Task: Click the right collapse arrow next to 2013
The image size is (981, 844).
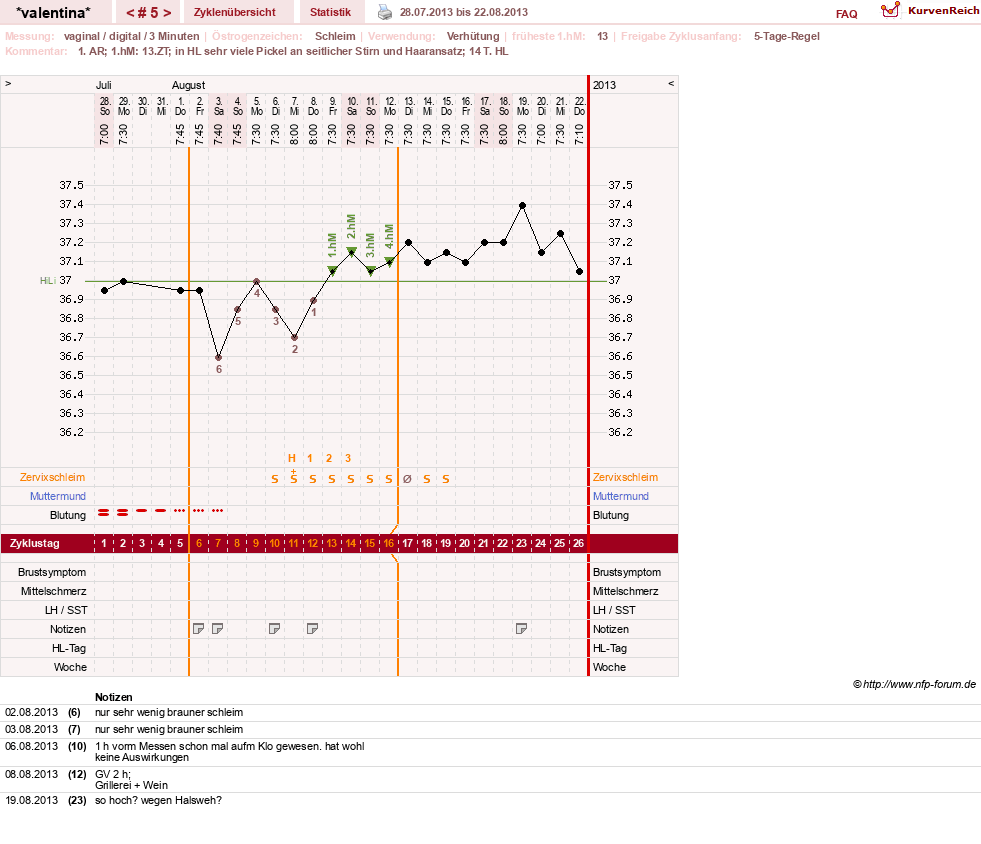Action: (x=671, y=83)
